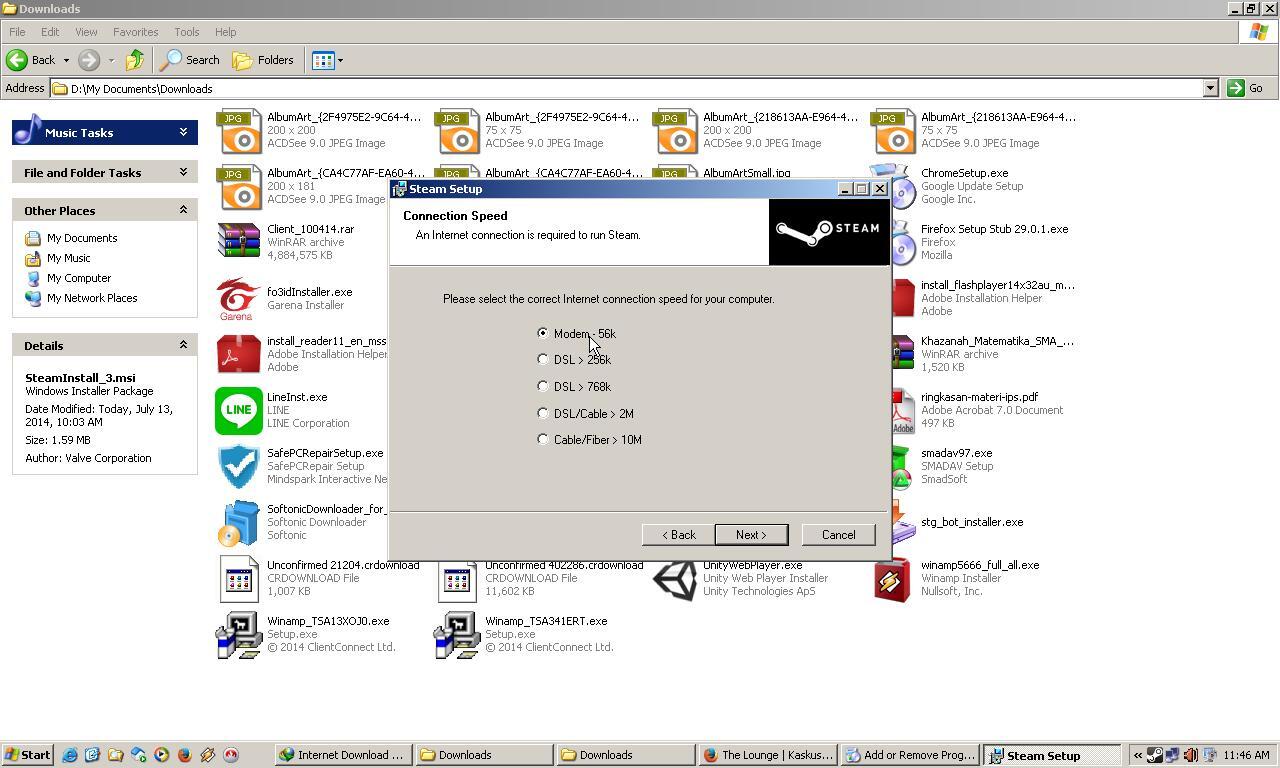Image resolution: width=1280 pixels, height=768 pixels.
Task: Select Unconfirmed 21204.crdownload file icon
Action: coord(239,578)
